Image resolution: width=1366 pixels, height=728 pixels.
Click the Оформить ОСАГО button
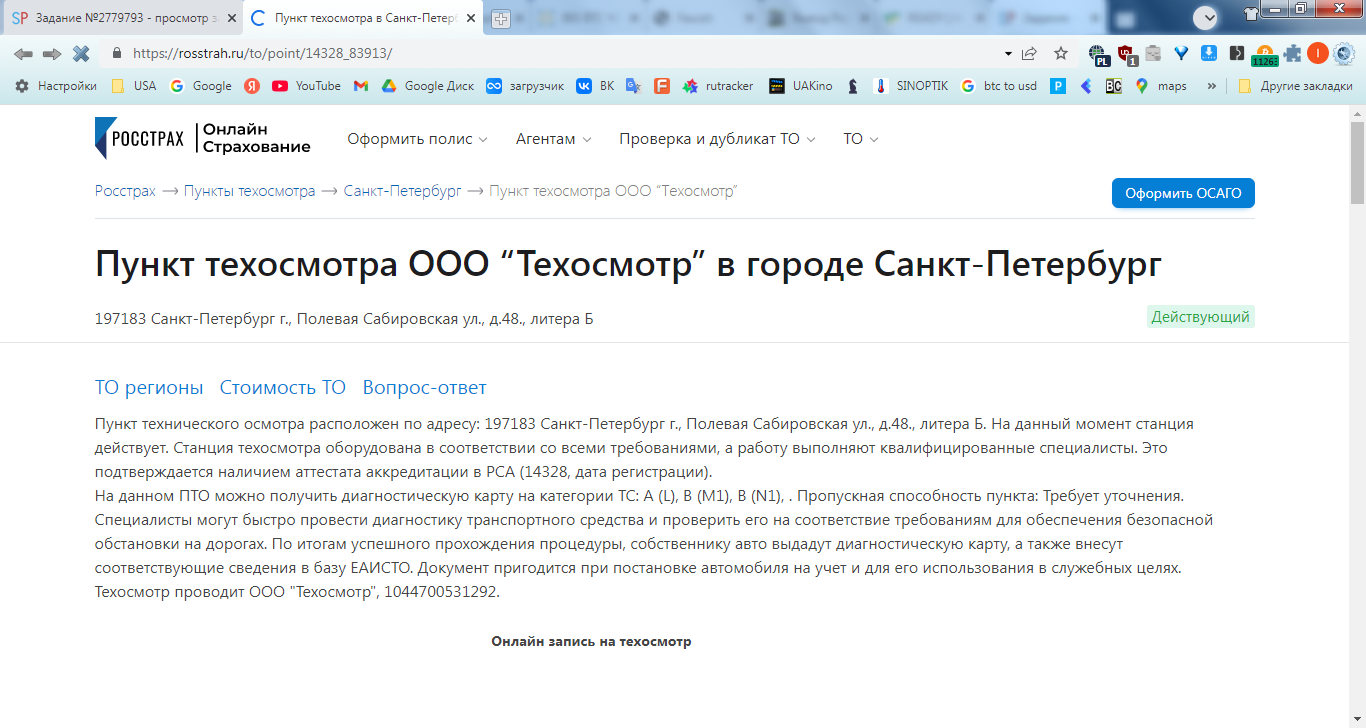pyautogui.click(x=1183, y=193)
